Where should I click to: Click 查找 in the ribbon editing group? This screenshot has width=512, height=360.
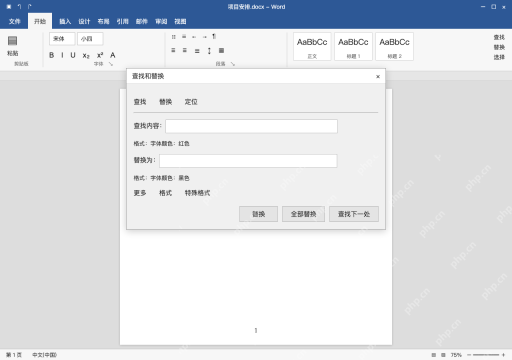click(499, 37)
